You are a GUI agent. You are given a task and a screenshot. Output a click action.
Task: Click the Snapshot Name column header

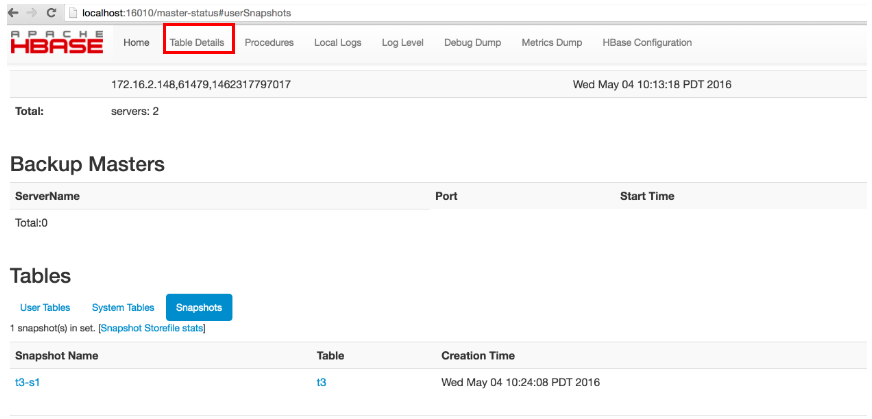click(57, 355)
